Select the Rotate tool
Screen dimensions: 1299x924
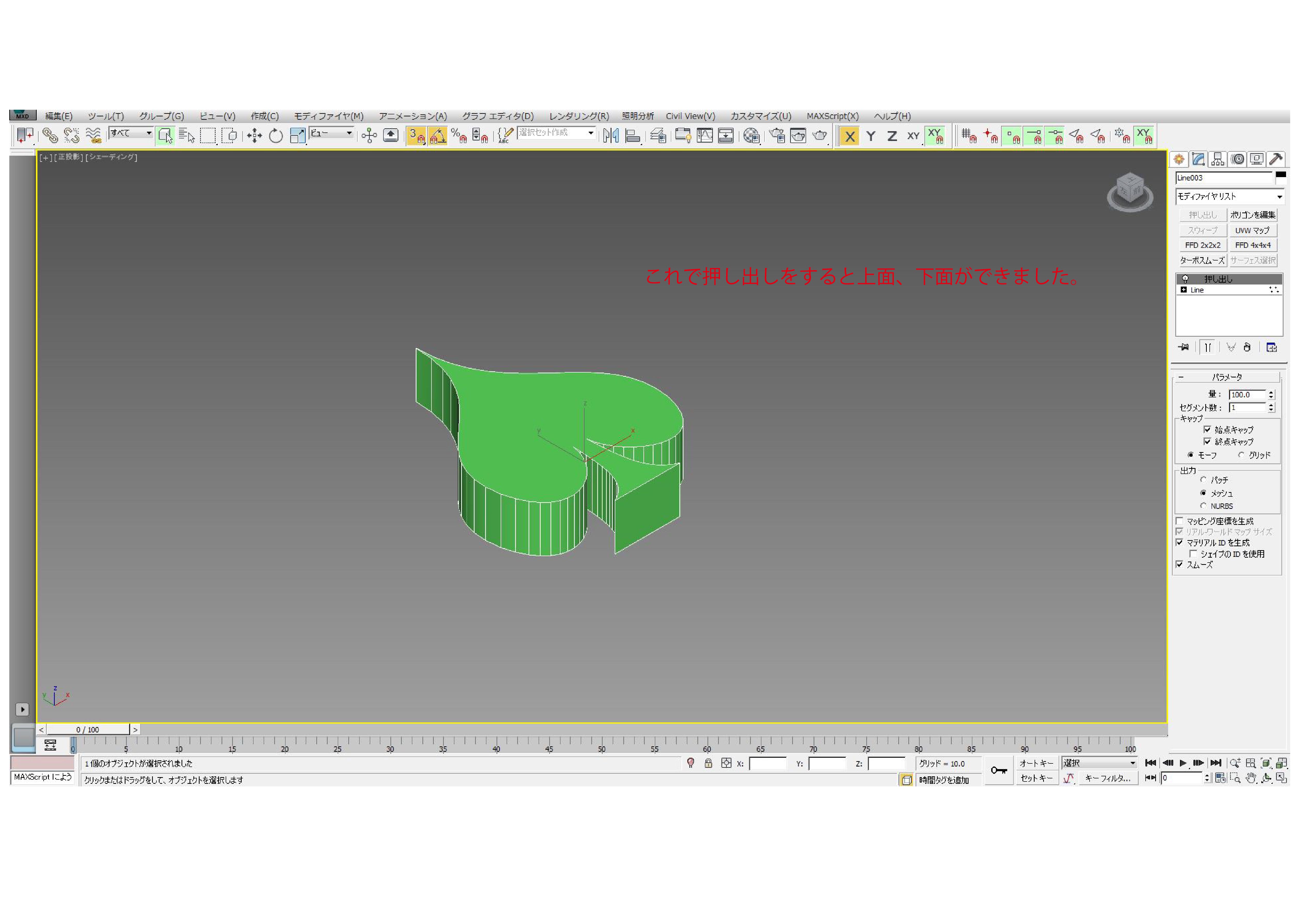(275, 136)
